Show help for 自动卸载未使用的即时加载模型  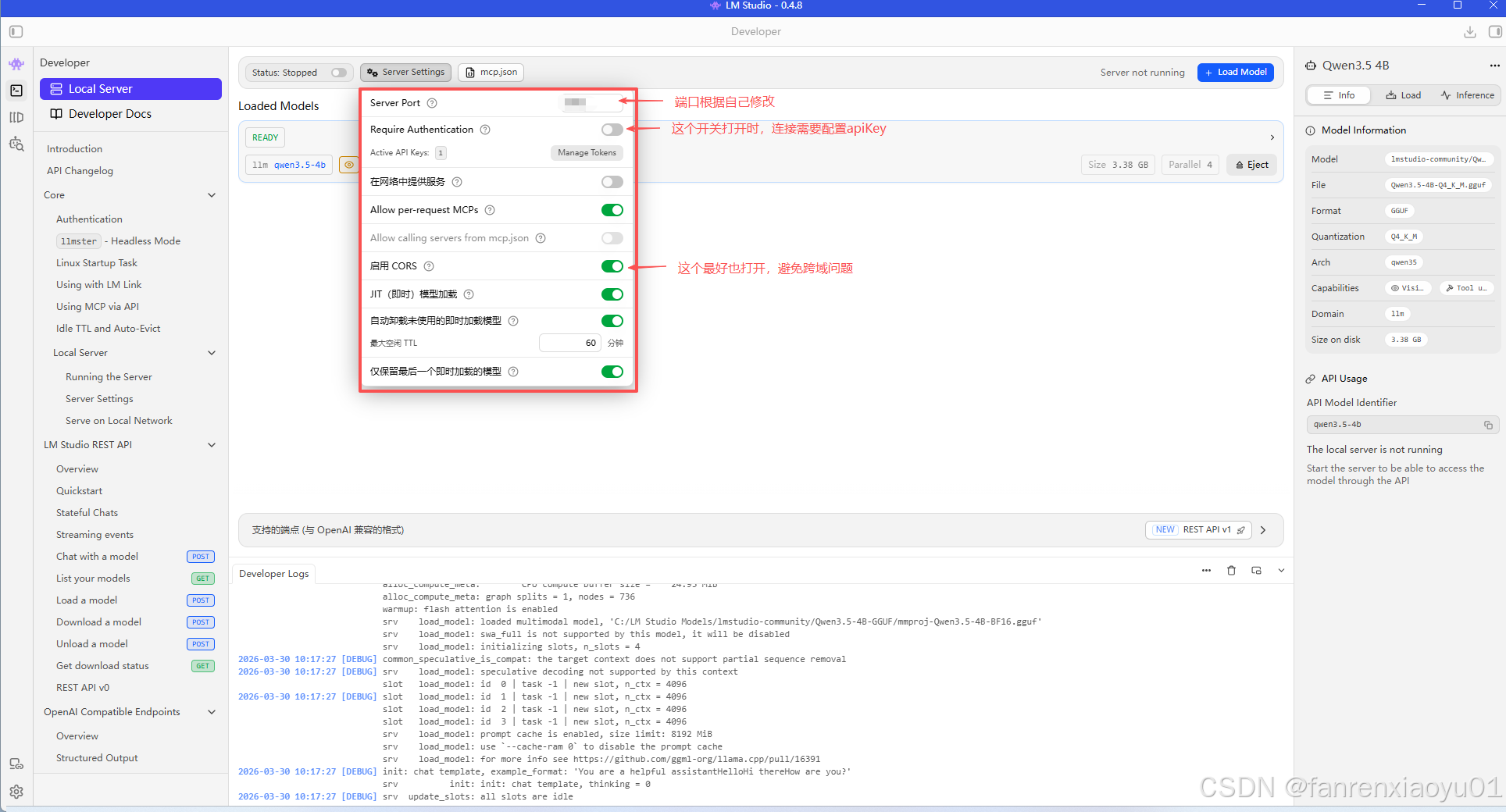(513, 321)
